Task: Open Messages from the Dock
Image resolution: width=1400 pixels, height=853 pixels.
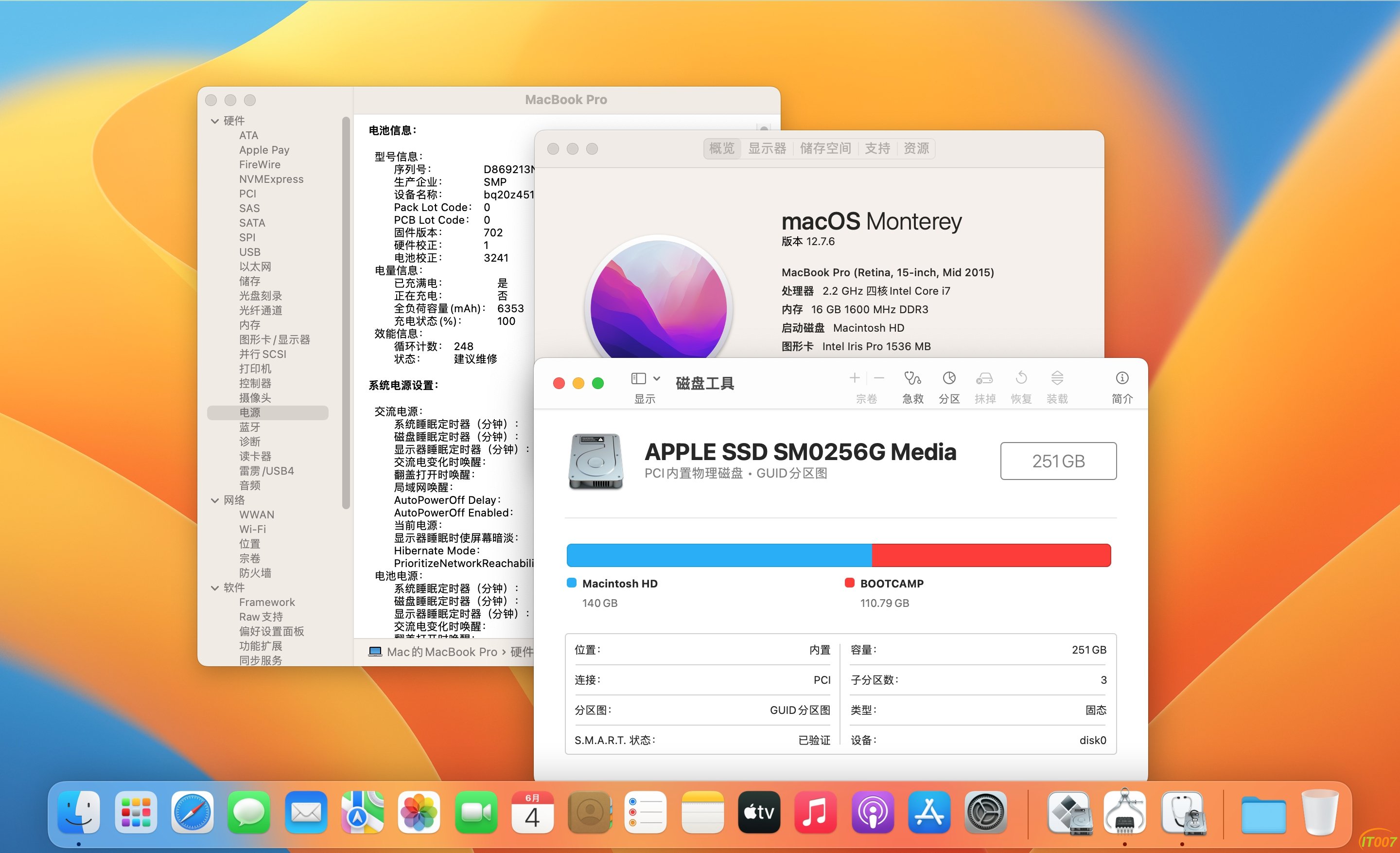Action: pos(249,813)
